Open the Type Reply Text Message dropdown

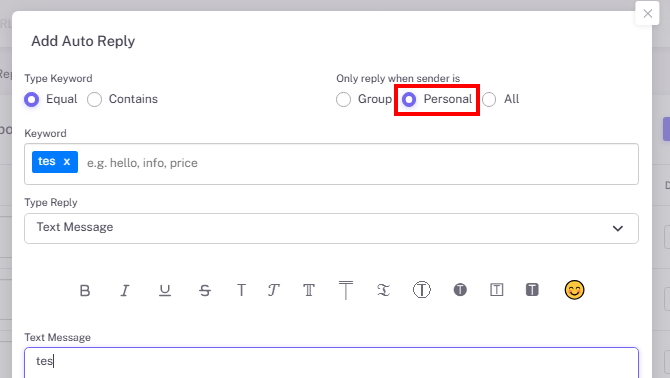[331, 229]
